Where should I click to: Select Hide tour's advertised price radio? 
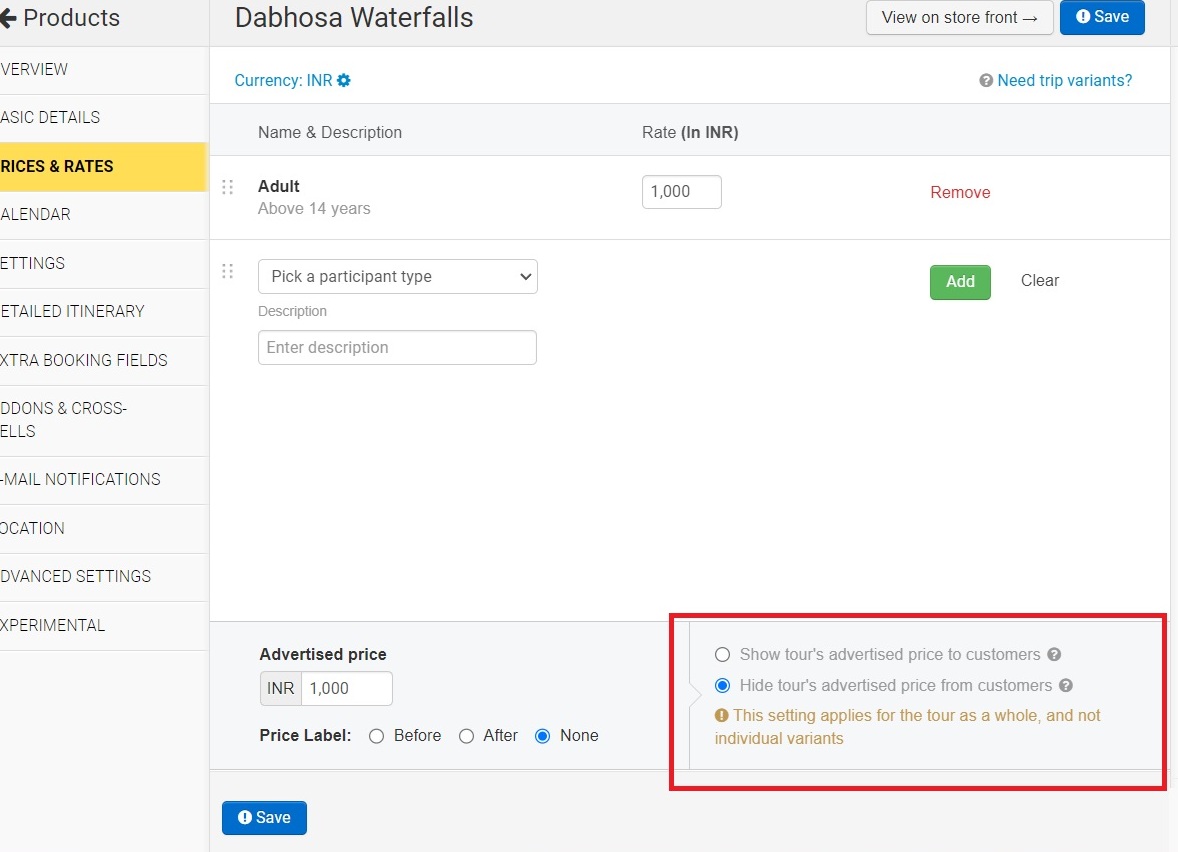point(723,686)
